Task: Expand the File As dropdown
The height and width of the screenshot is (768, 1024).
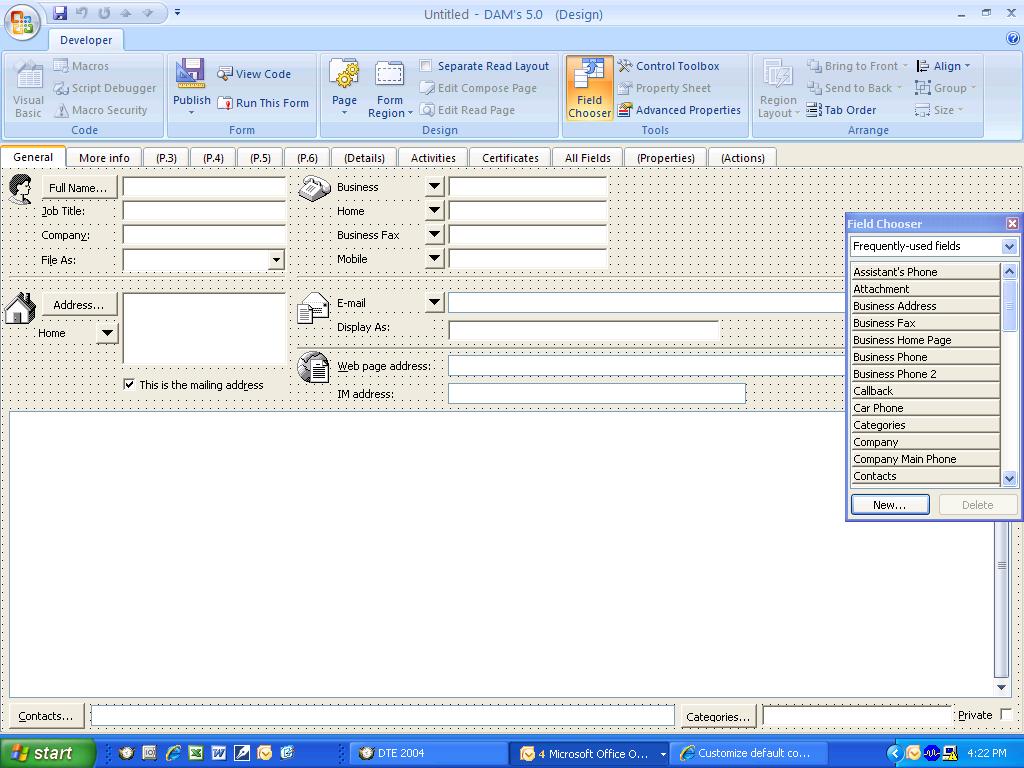Action: 276,260
